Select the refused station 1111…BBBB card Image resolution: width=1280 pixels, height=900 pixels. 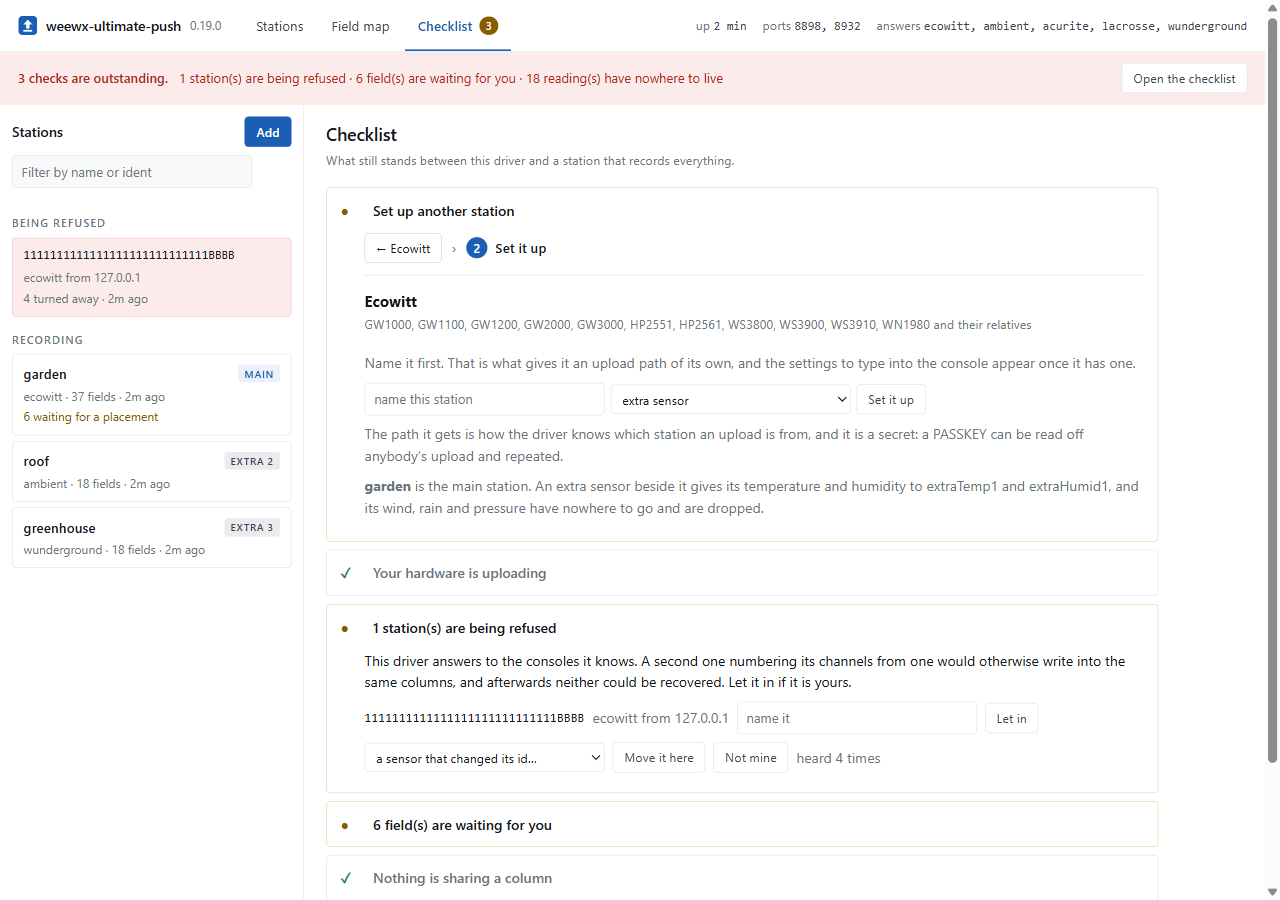click(152, 277)
